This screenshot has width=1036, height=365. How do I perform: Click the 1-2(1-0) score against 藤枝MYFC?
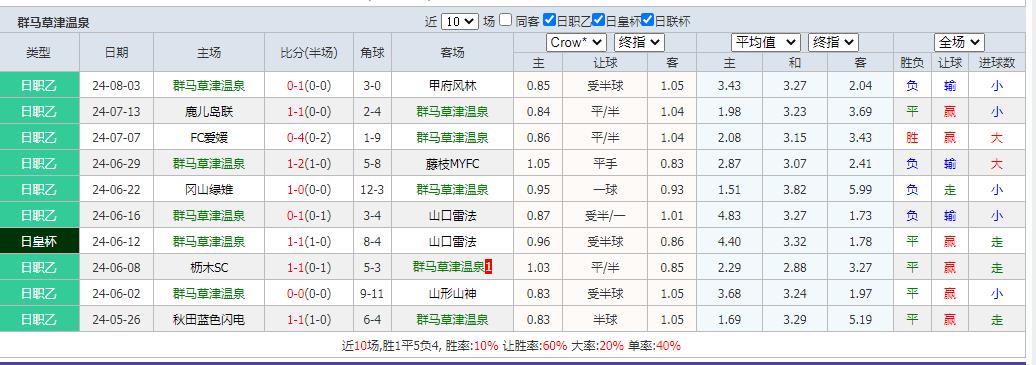coord(309,163)
